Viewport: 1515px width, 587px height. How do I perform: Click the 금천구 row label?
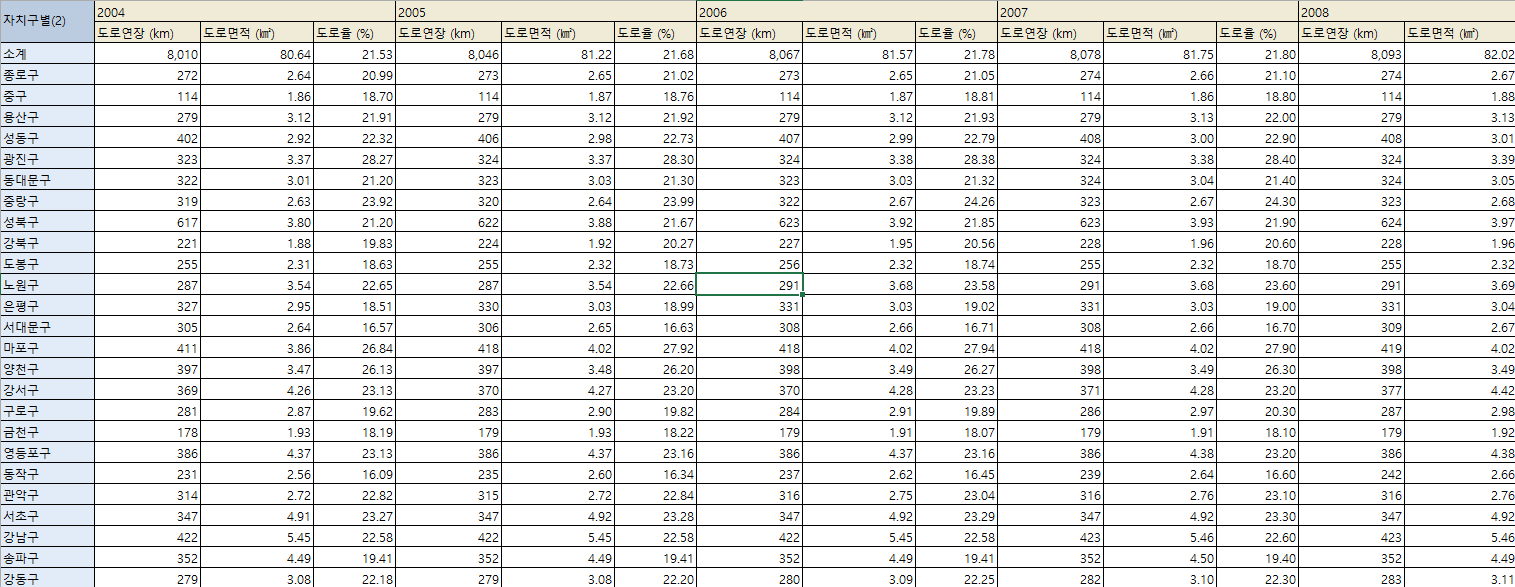pyautogui.click(x=47, y=432)
